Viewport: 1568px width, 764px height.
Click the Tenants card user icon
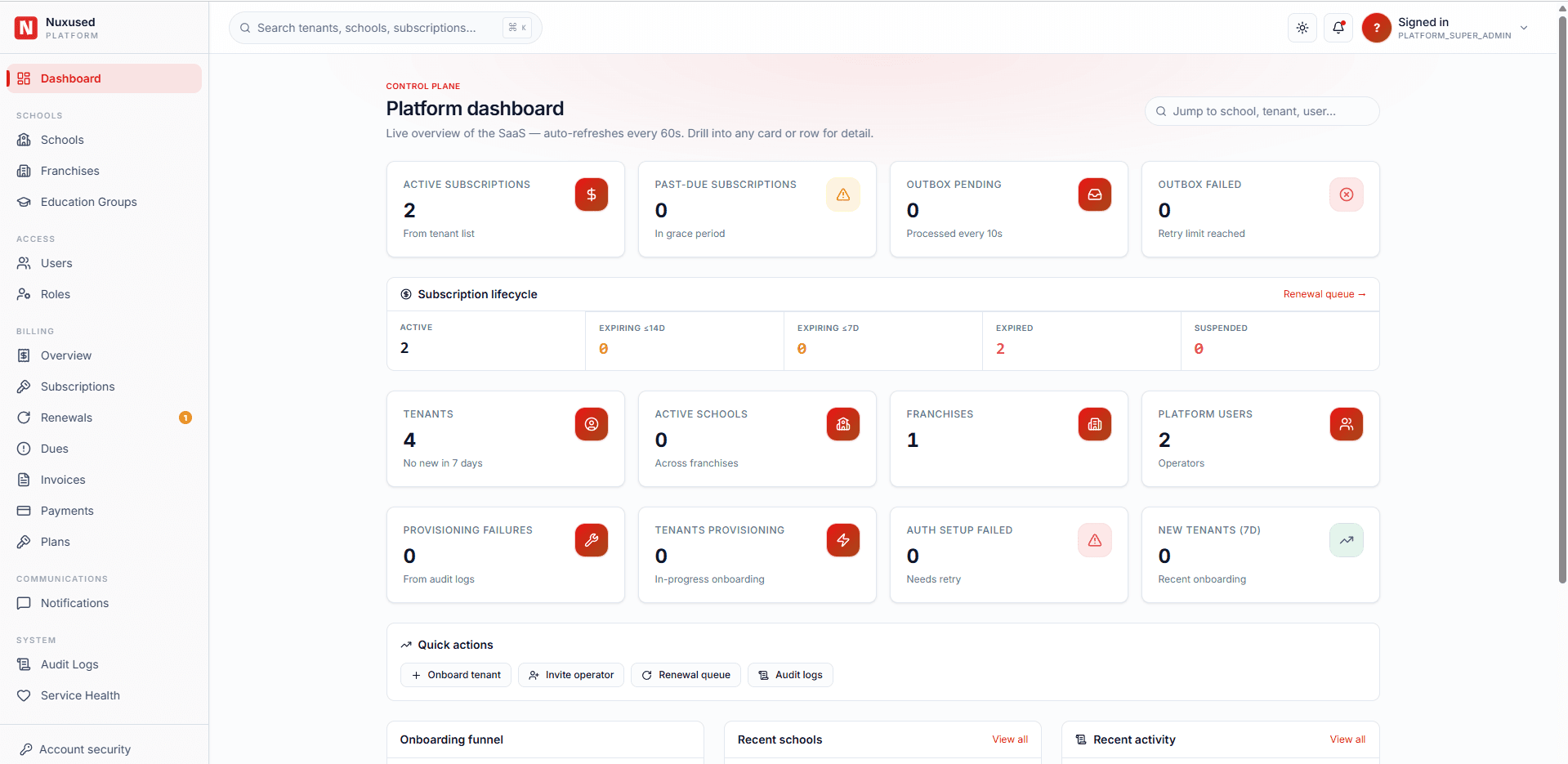click(x=592, y=424)
